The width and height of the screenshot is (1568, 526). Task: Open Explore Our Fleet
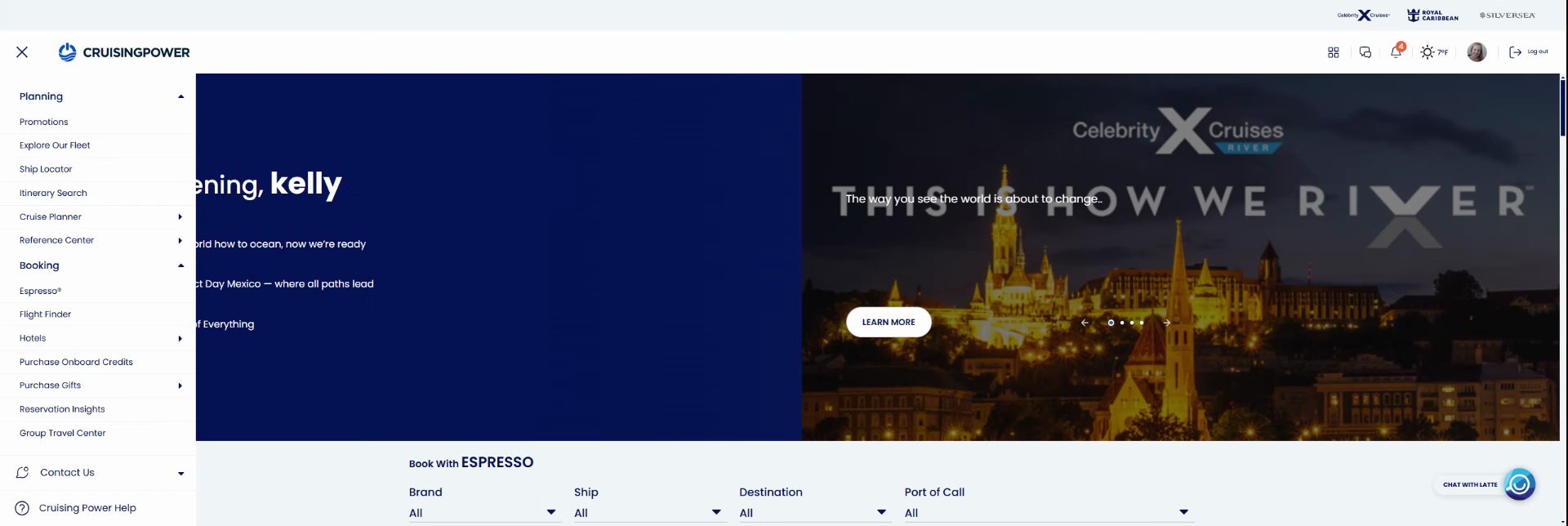coord(55,145)
